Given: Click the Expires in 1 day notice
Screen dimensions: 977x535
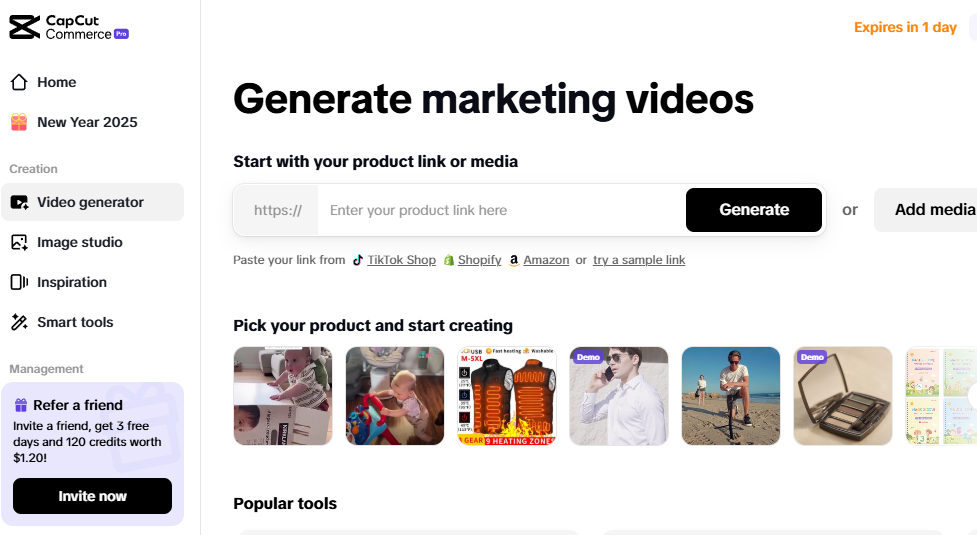Looking at the screenshot, I should (905, 27).
